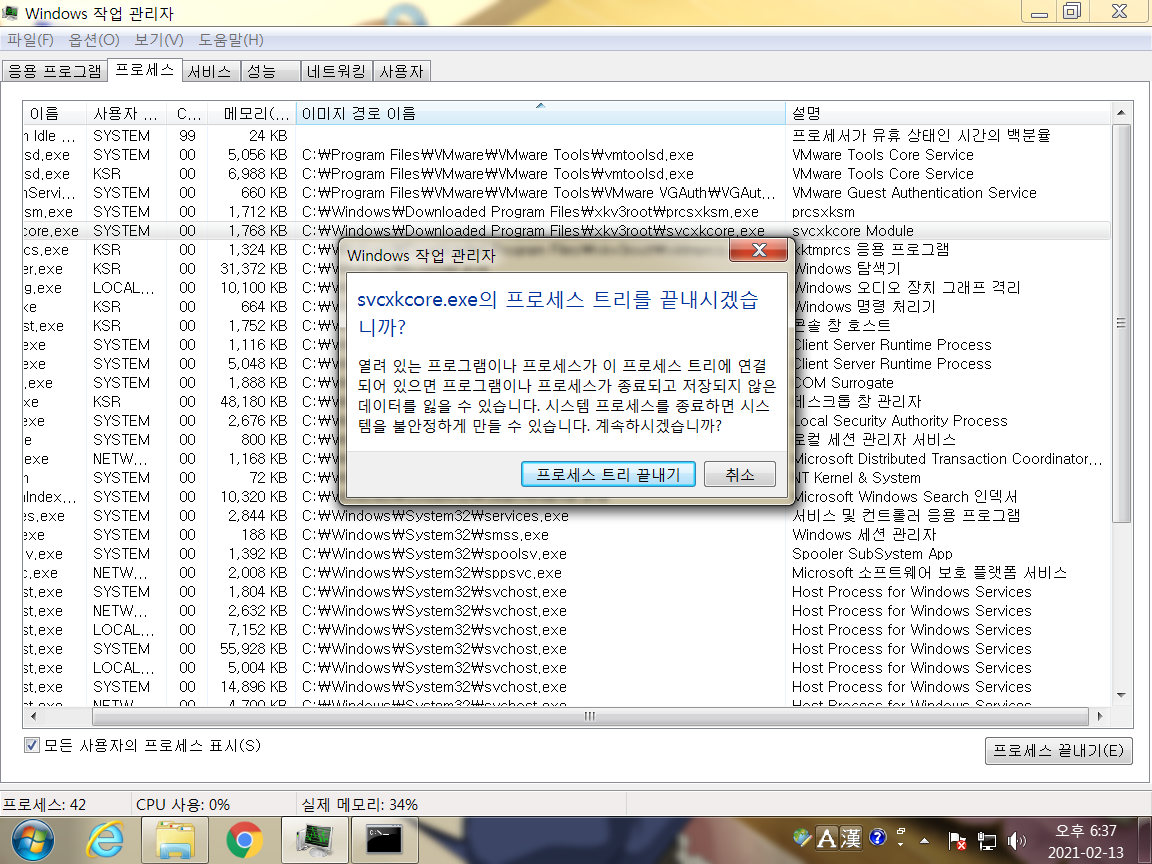Select VMware Guest Authentication Service row
Screen dimensions: 1152x864
[x=566, y=192]
